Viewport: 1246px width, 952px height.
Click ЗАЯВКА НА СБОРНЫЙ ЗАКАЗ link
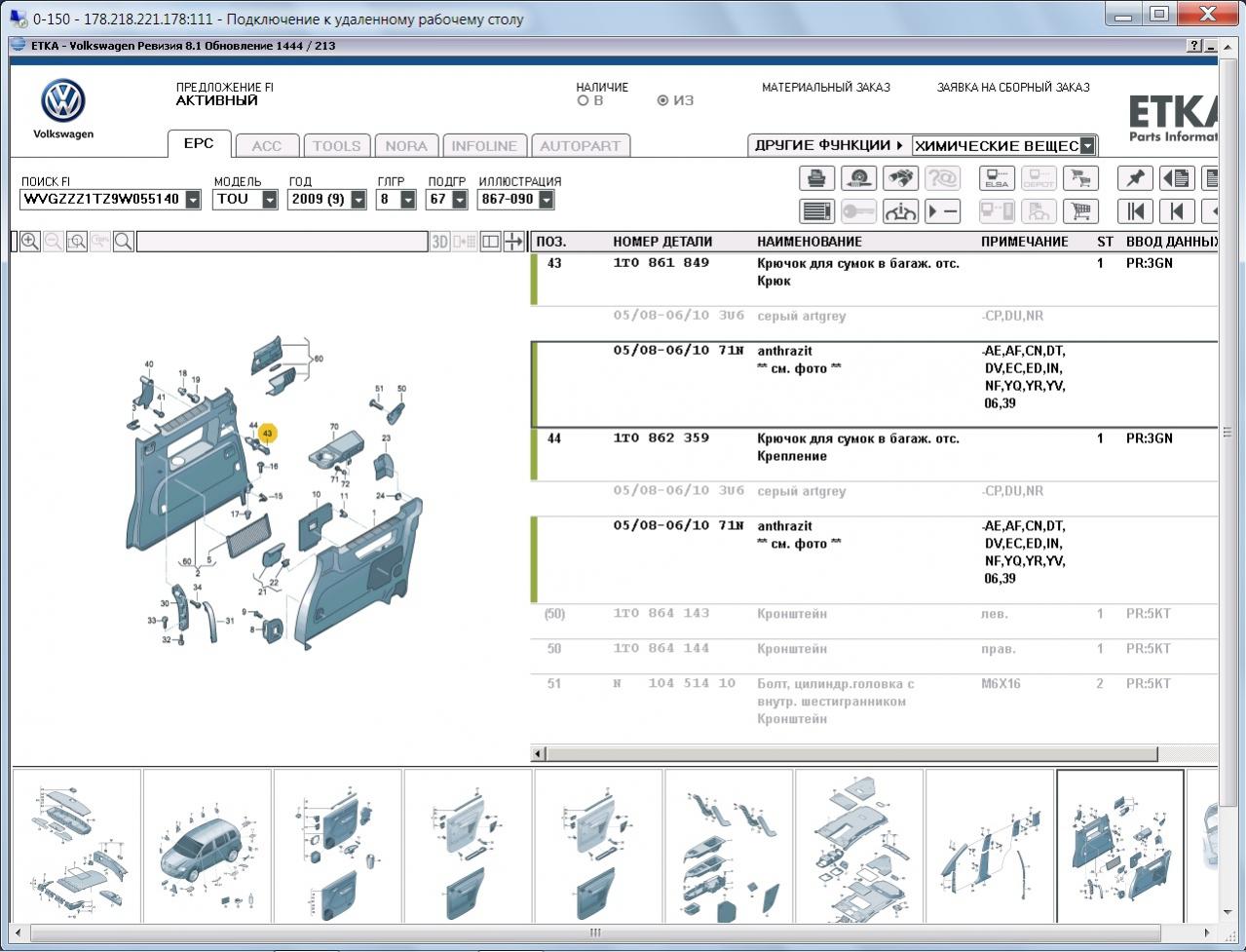1013,88
